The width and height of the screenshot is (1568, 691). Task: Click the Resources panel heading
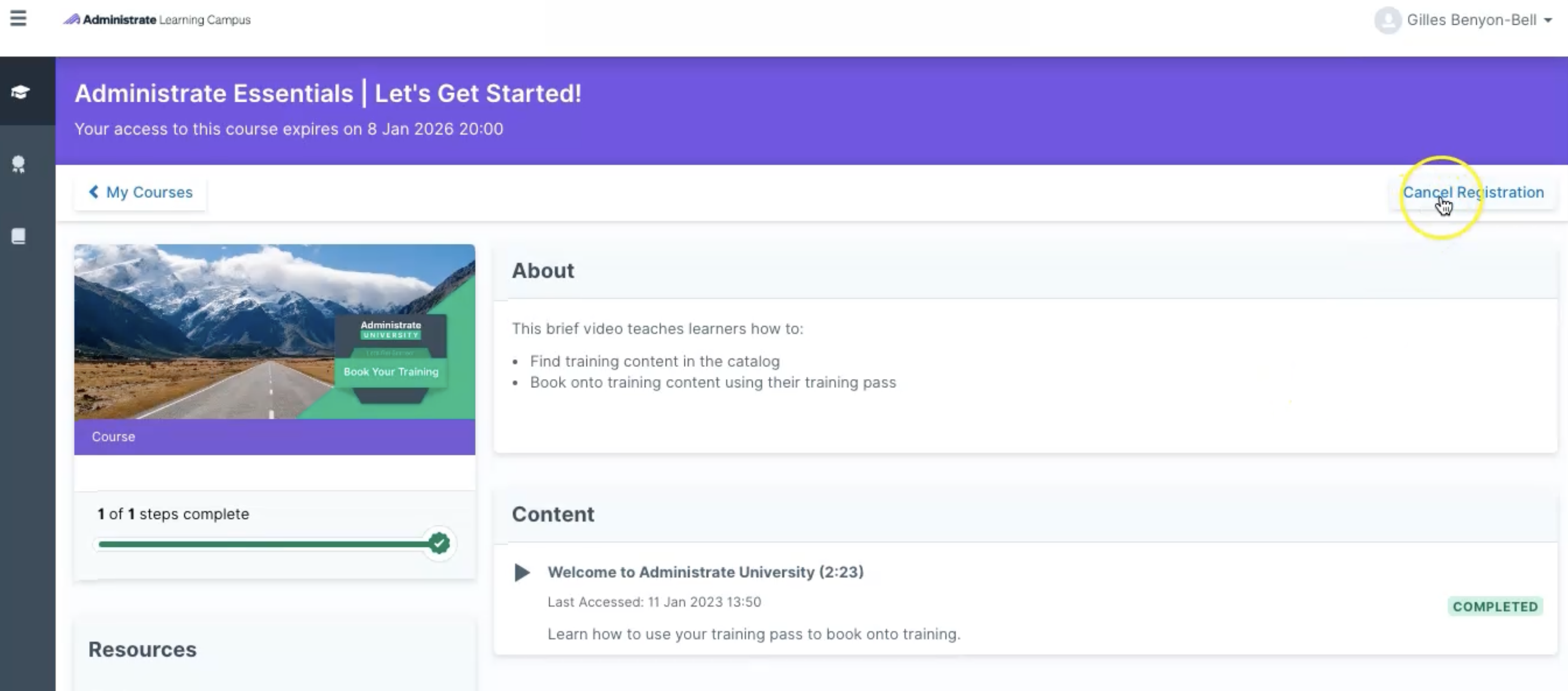(x=142, y=649)
